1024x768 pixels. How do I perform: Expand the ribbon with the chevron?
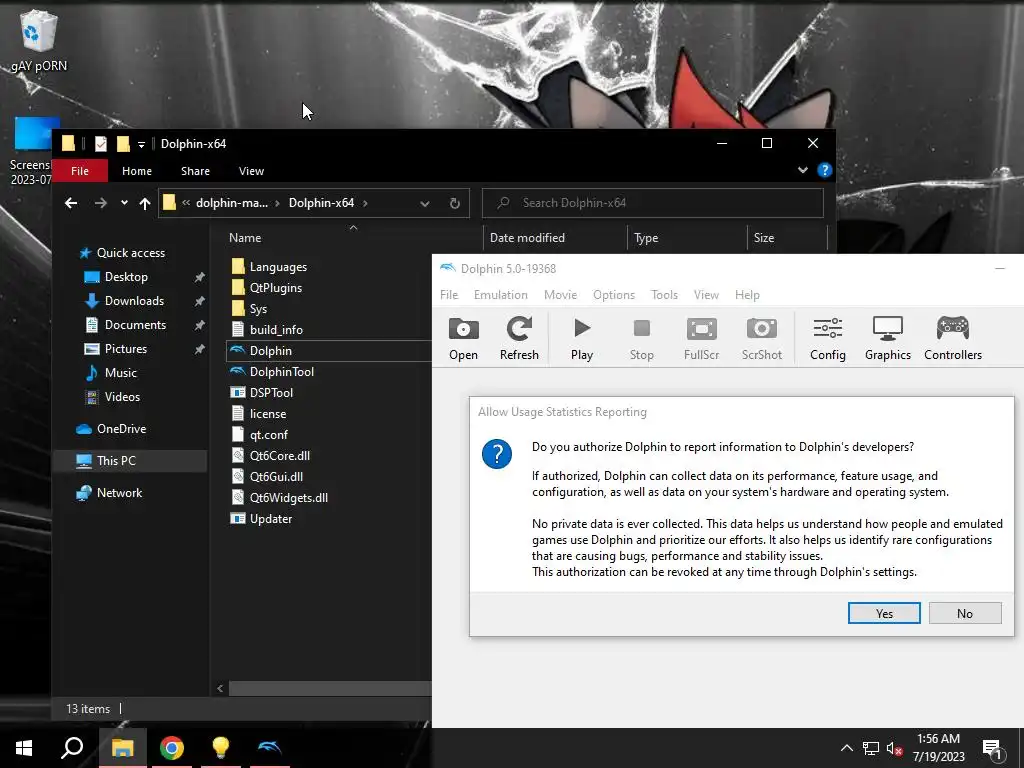pos(803,170)
